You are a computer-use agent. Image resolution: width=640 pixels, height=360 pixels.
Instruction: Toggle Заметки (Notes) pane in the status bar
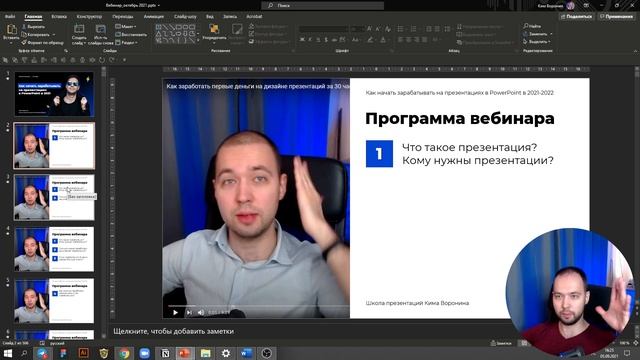pyautogui.click(x=501, y=343)
